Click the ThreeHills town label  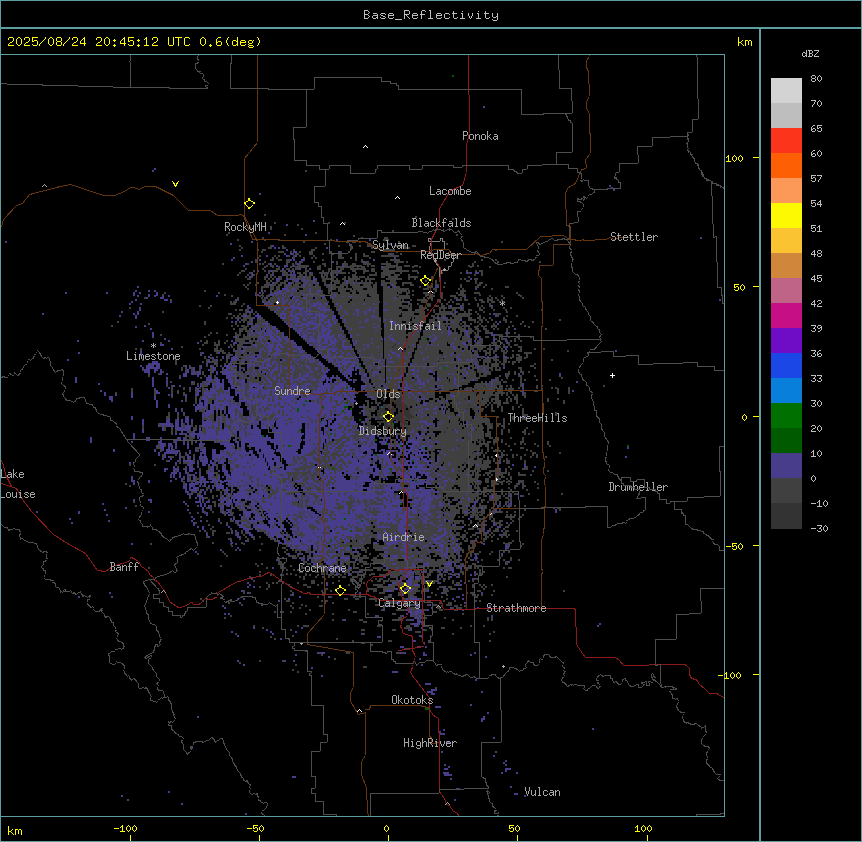click(537, 418)
